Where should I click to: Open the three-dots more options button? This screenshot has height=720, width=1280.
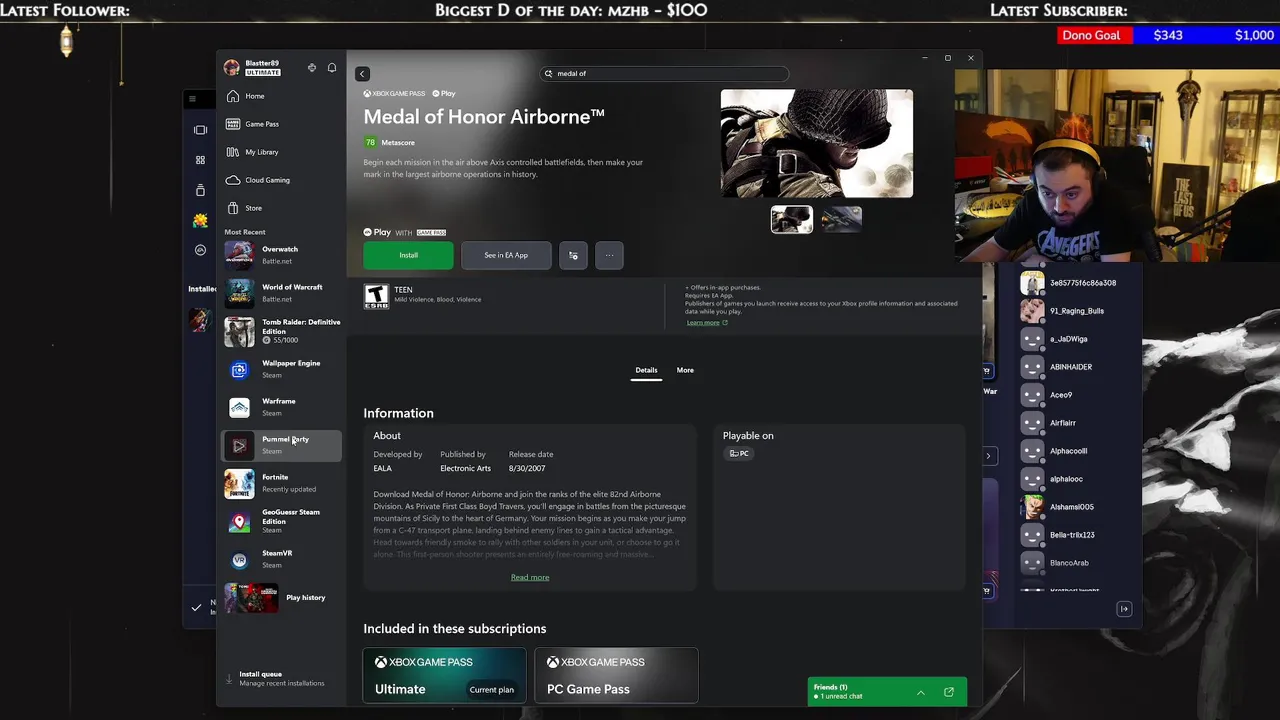click(x=609, y=255)
